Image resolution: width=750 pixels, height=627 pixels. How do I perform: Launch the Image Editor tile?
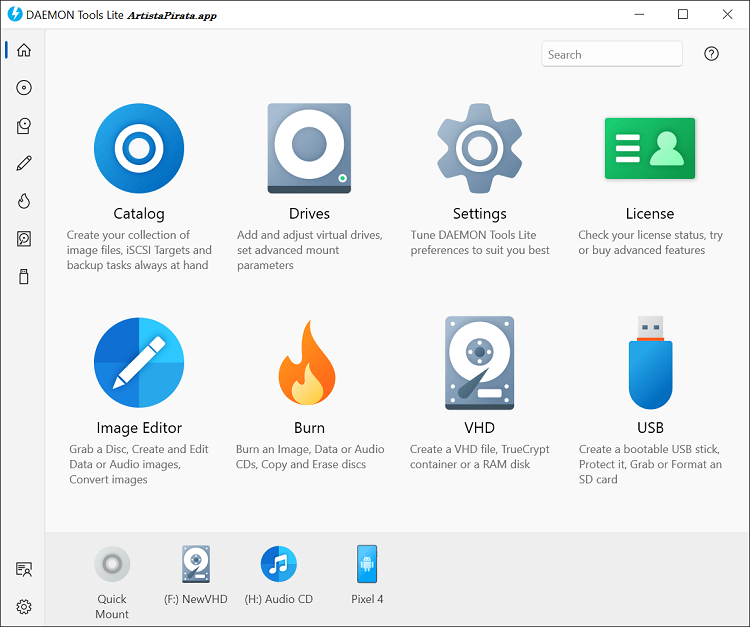tap(139, 364)
